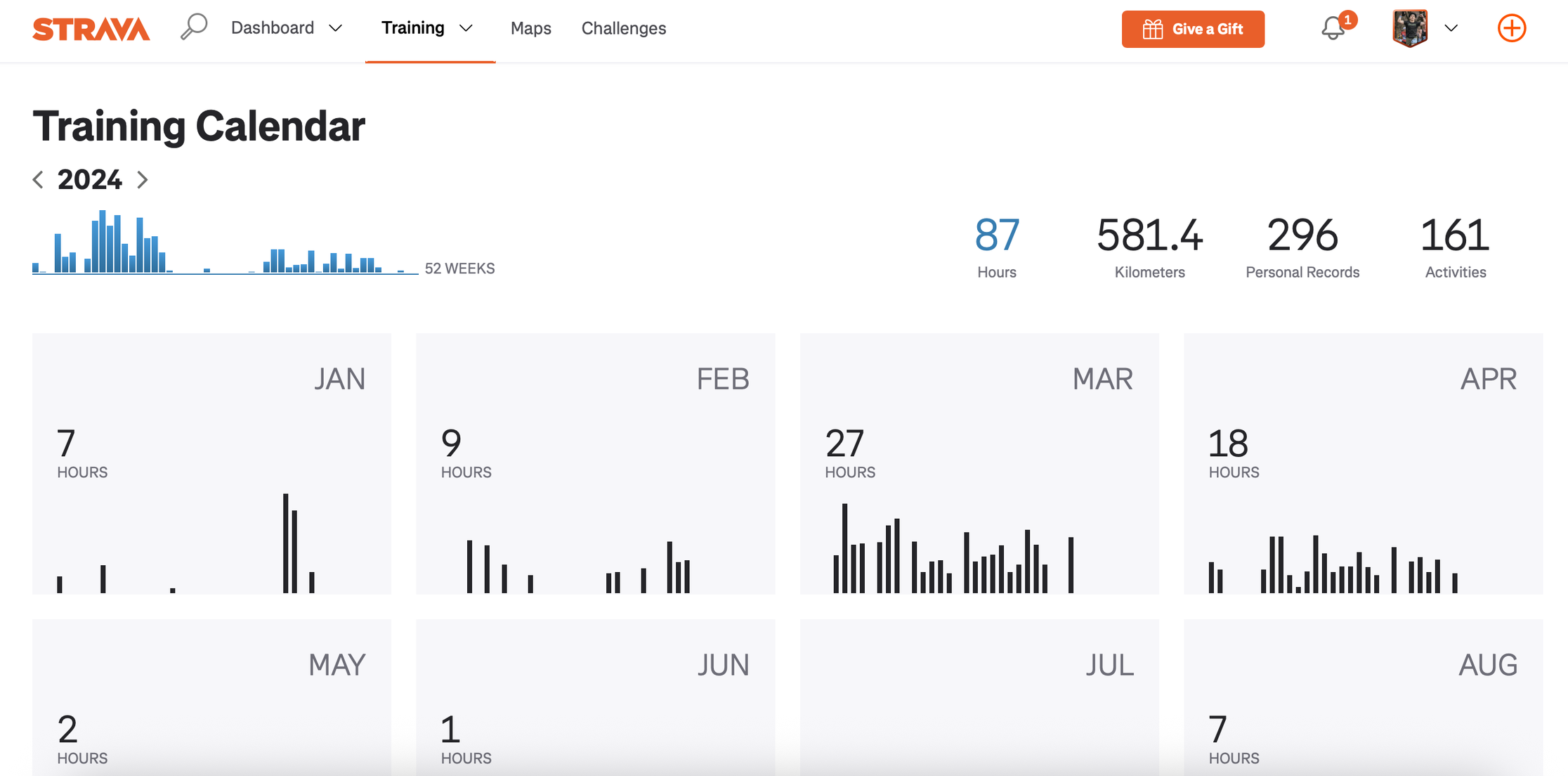The width and height of the screenshot is (1568, 776).
Task: Click the 52 WEEKS label
Action: [x=459, y=269]
